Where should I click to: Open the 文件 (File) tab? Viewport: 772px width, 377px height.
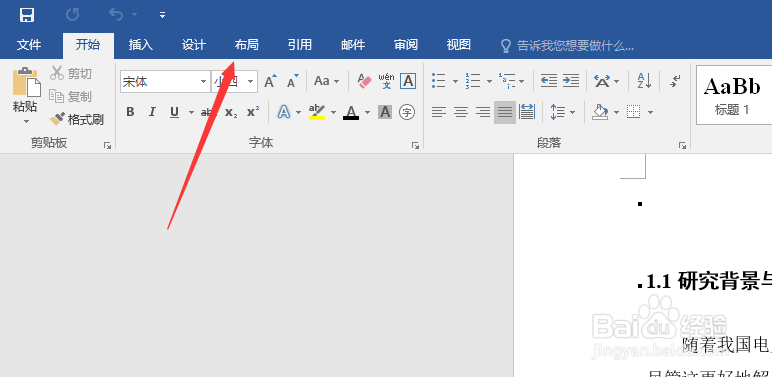(29, 45)
